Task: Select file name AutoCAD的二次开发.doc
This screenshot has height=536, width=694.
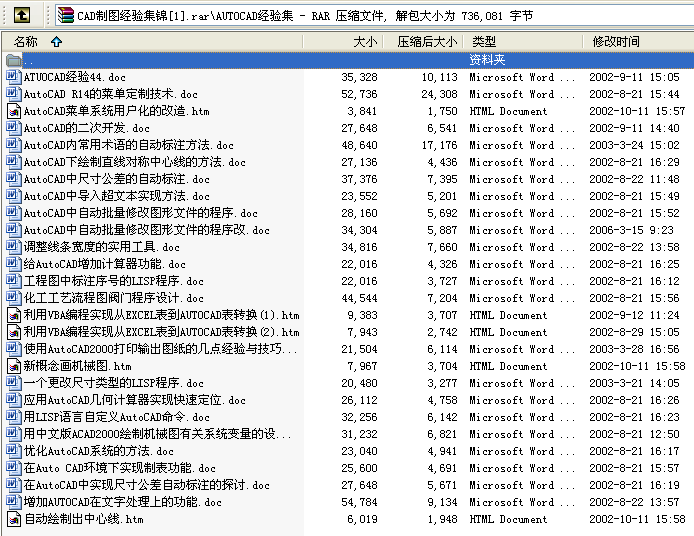Action: tap(87, 128)
